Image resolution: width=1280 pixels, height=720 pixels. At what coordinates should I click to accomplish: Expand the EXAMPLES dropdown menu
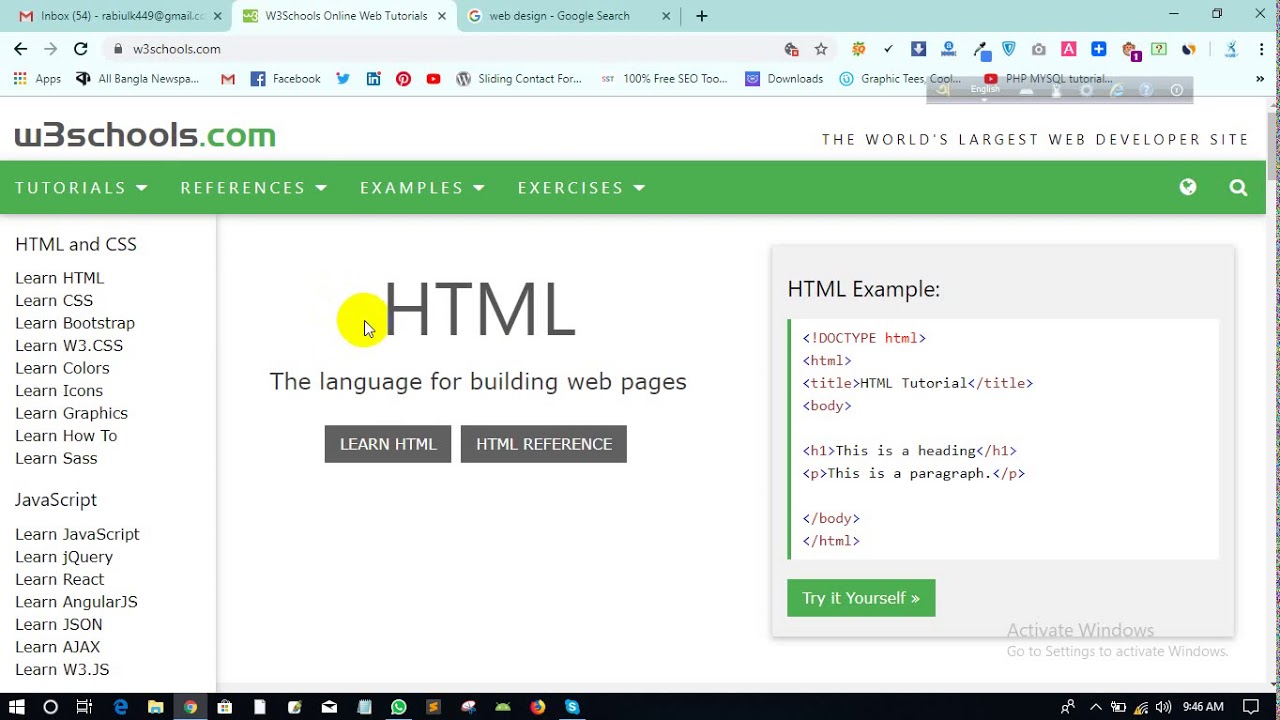coord(422,188)
